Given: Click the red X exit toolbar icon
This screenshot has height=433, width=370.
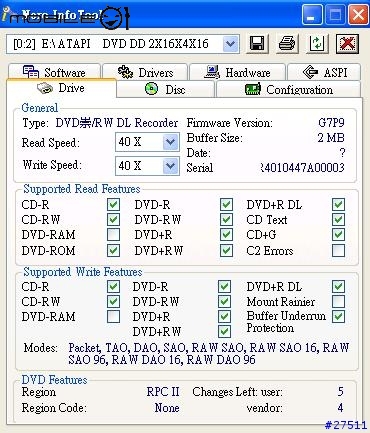Looking at the screenshot, I should click(x=347, y=44).
